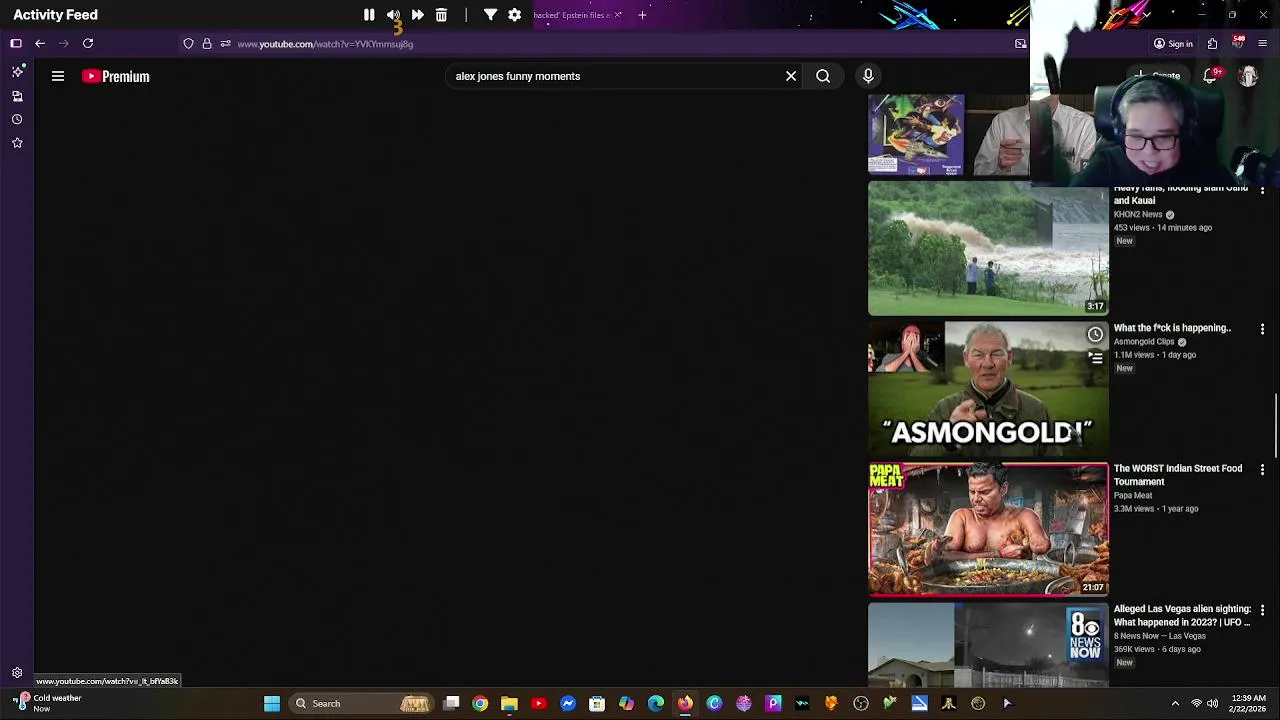Clear the YouTube search query
This screenshot has width=1280, height=720.
(x=791, y=76)
